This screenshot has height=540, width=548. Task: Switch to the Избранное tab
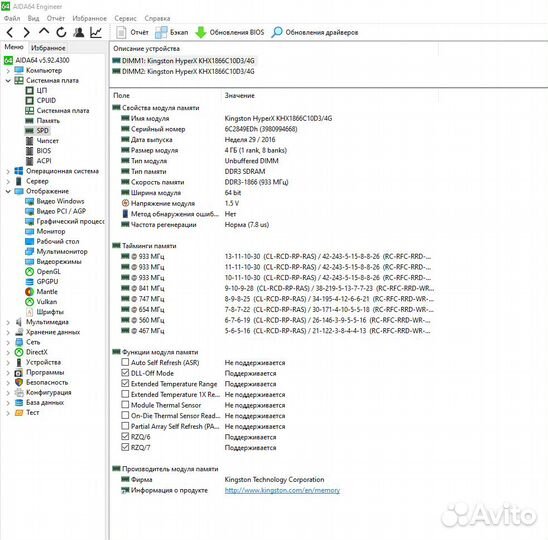pyautogui.click(x=48, y=48)
